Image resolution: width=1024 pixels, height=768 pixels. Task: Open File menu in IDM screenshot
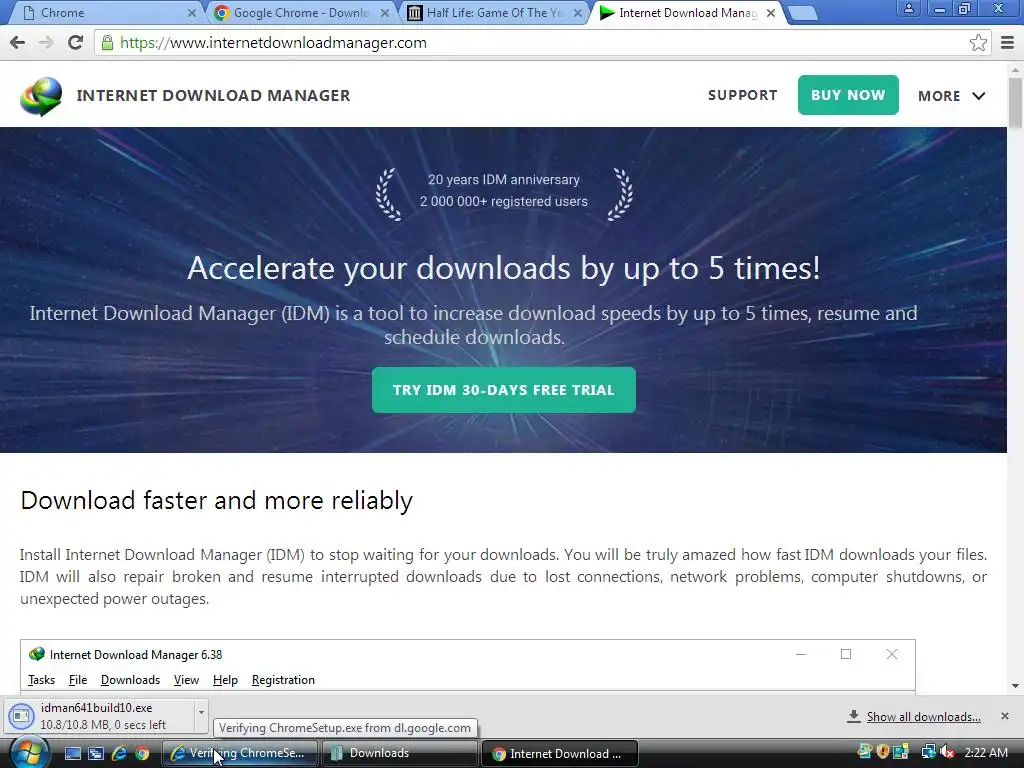click(78, 680)
